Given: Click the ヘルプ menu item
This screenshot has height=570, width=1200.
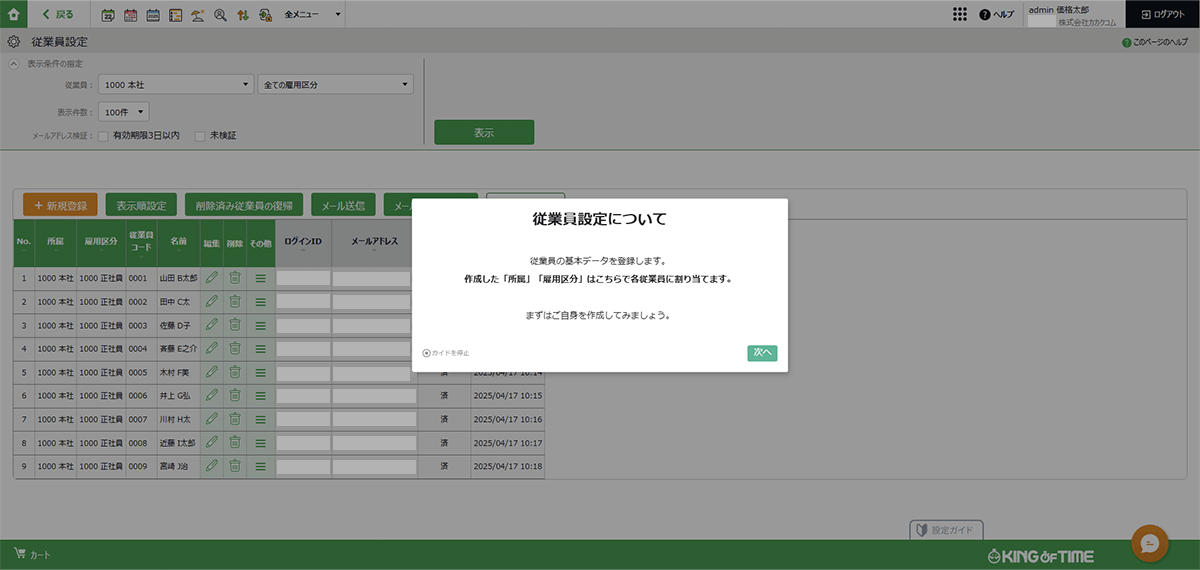Looking at the screenshot, I should point(996,14).
